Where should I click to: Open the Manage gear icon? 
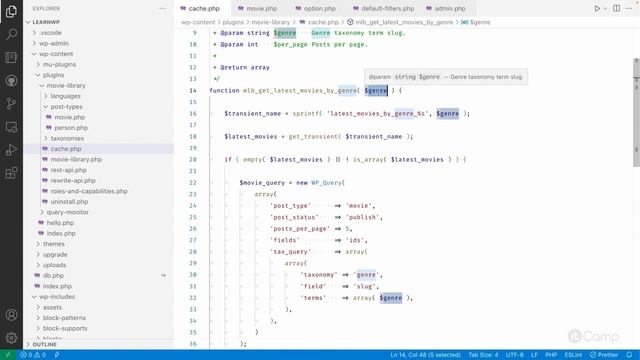11,338
